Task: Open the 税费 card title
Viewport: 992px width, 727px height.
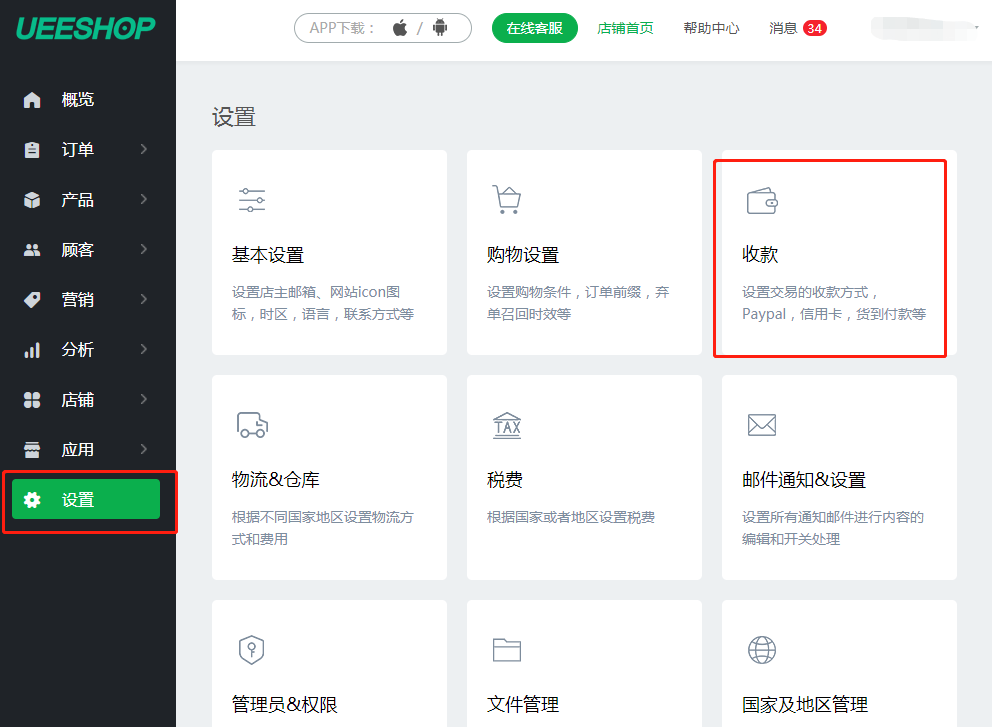Action: pos(504,480)
